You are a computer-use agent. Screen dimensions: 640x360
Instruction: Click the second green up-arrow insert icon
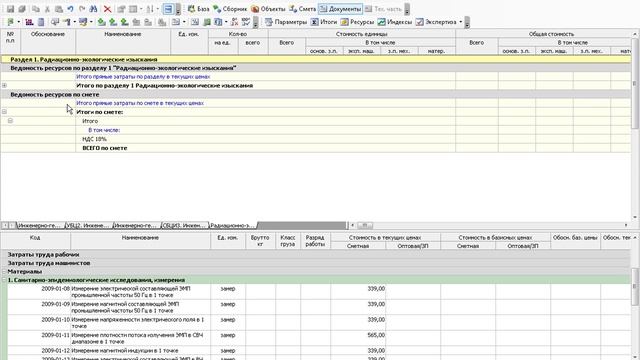pyautogui.click(x=113, y=22)
